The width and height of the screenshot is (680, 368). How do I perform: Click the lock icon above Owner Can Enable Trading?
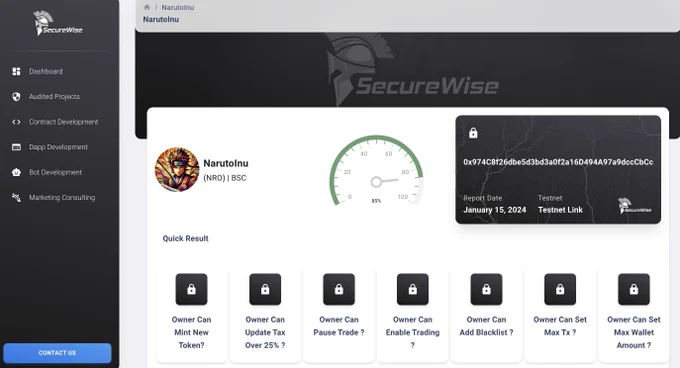(x=412, y=289)
